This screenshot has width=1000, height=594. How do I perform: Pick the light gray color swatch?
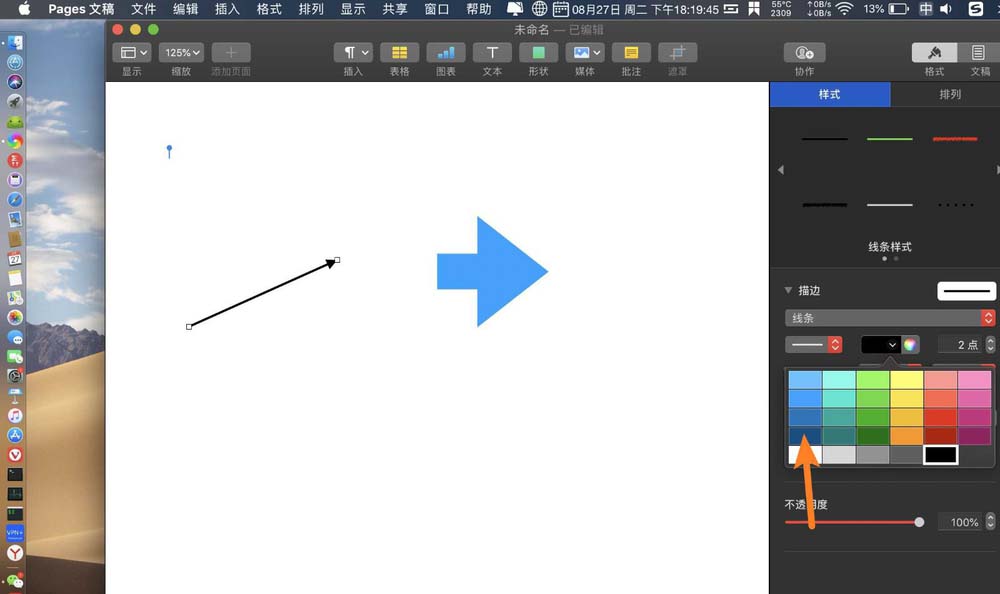tap(839, 455)
